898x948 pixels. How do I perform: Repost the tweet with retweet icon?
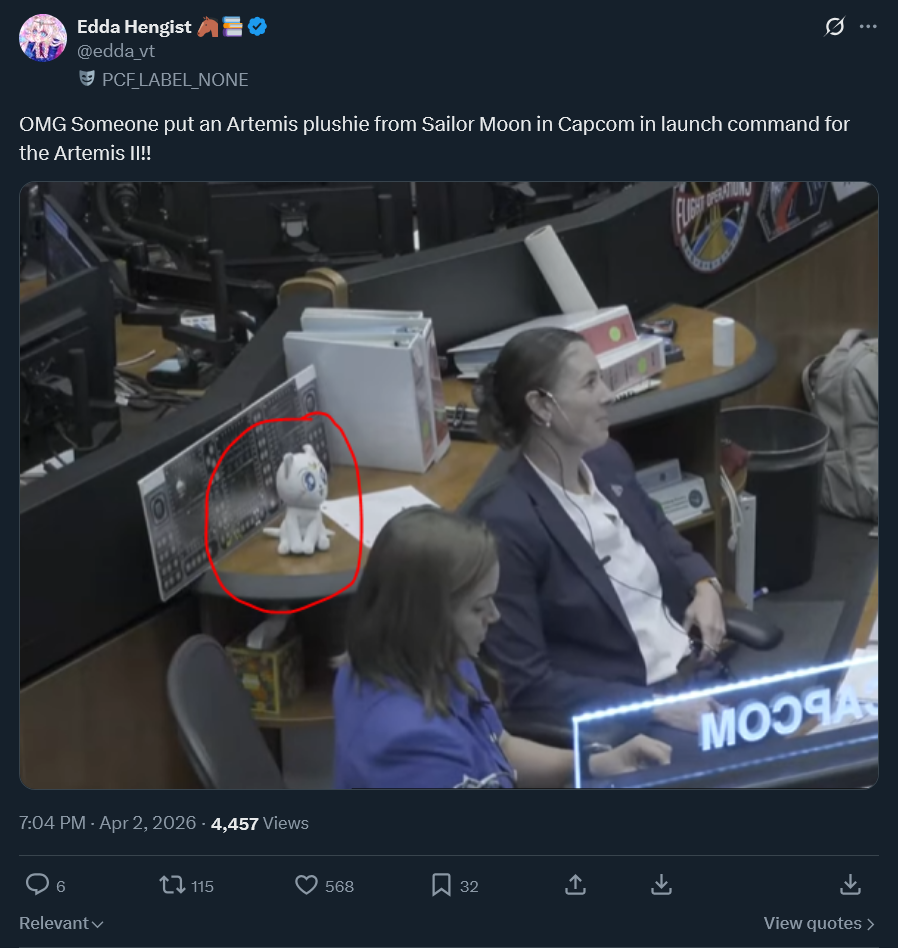coord(172,885)
